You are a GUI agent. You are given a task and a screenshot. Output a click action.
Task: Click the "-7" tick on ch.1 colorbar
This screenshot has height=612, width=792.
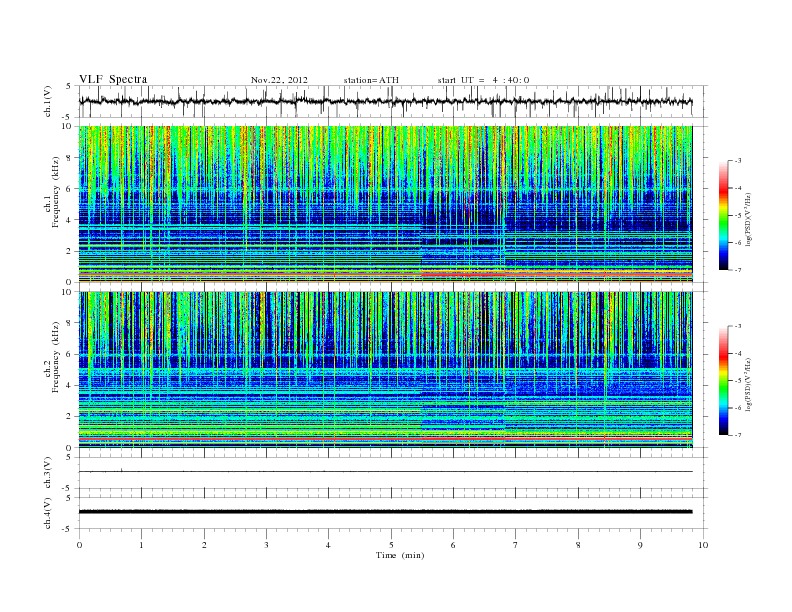coord(737,270)
